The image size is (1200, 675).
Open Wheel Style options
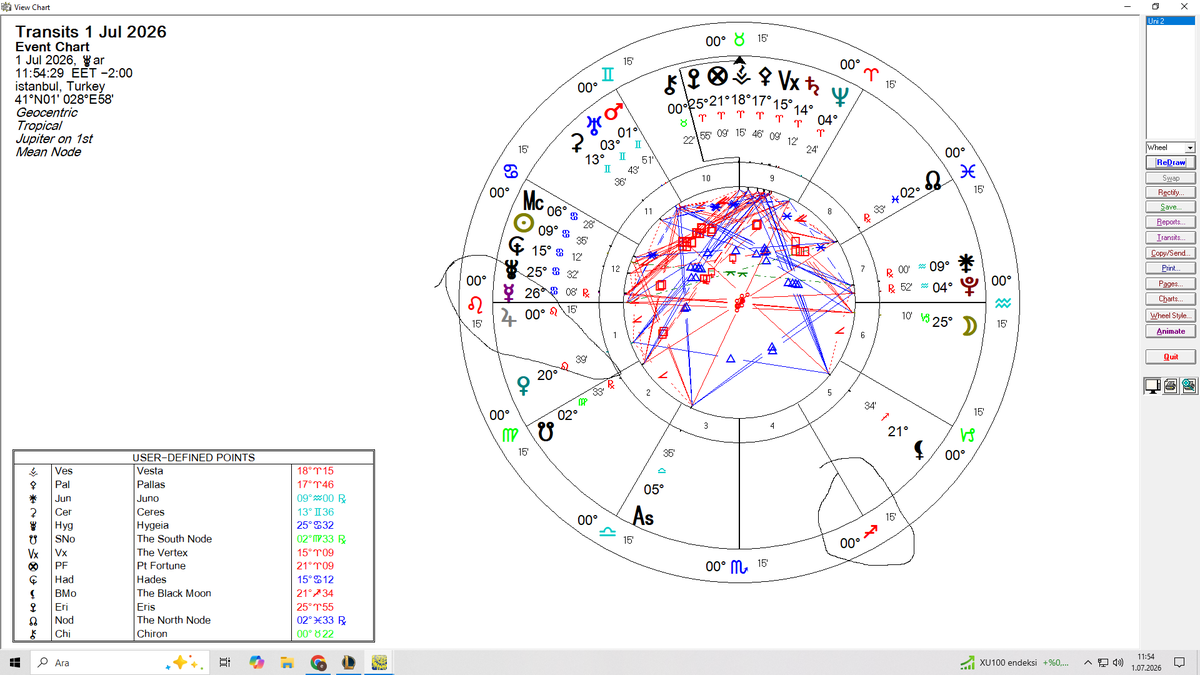coord(1170,315)
